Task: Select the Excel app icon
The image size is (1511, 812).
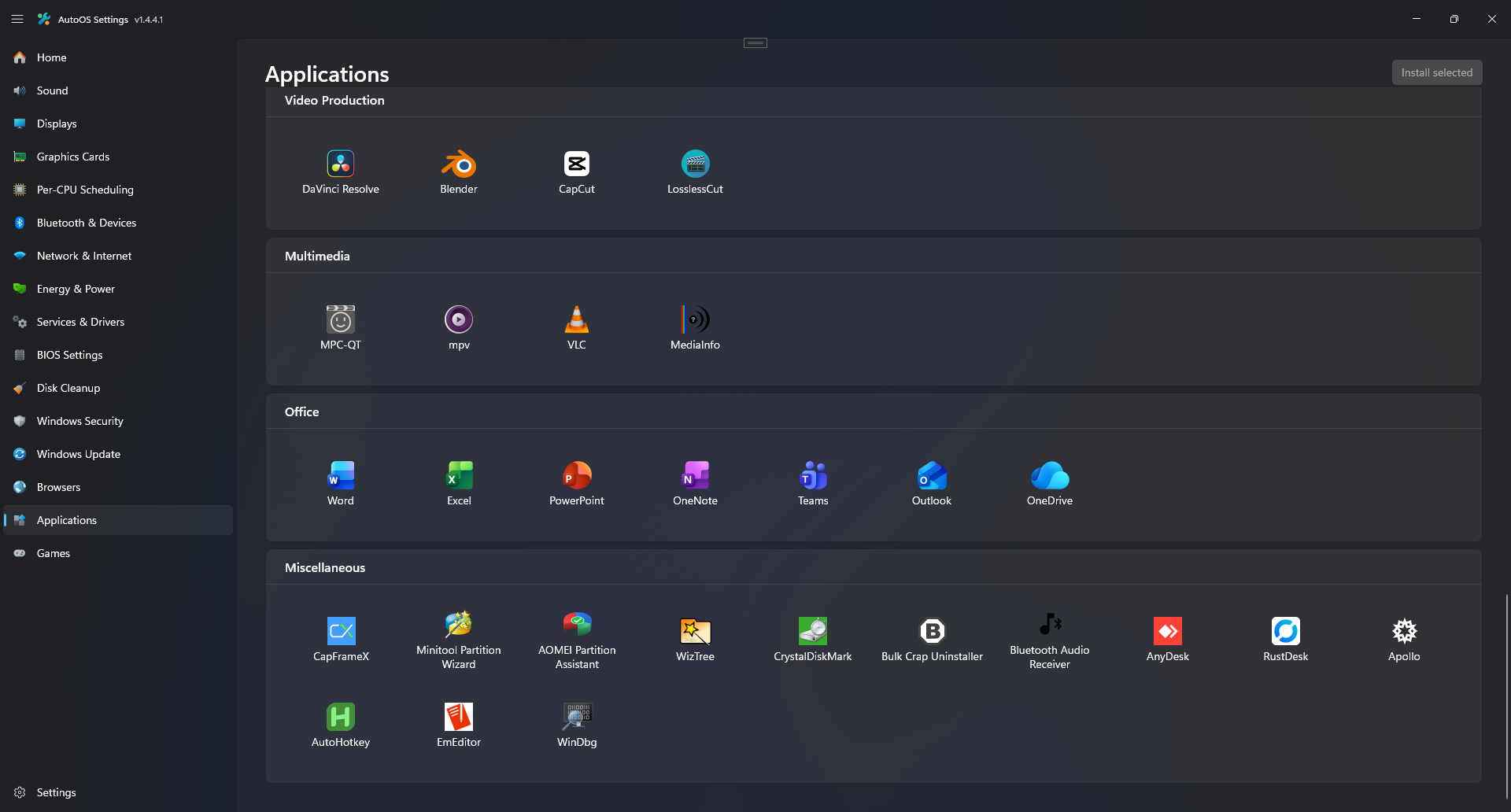Action: click(x=459, y=475)
